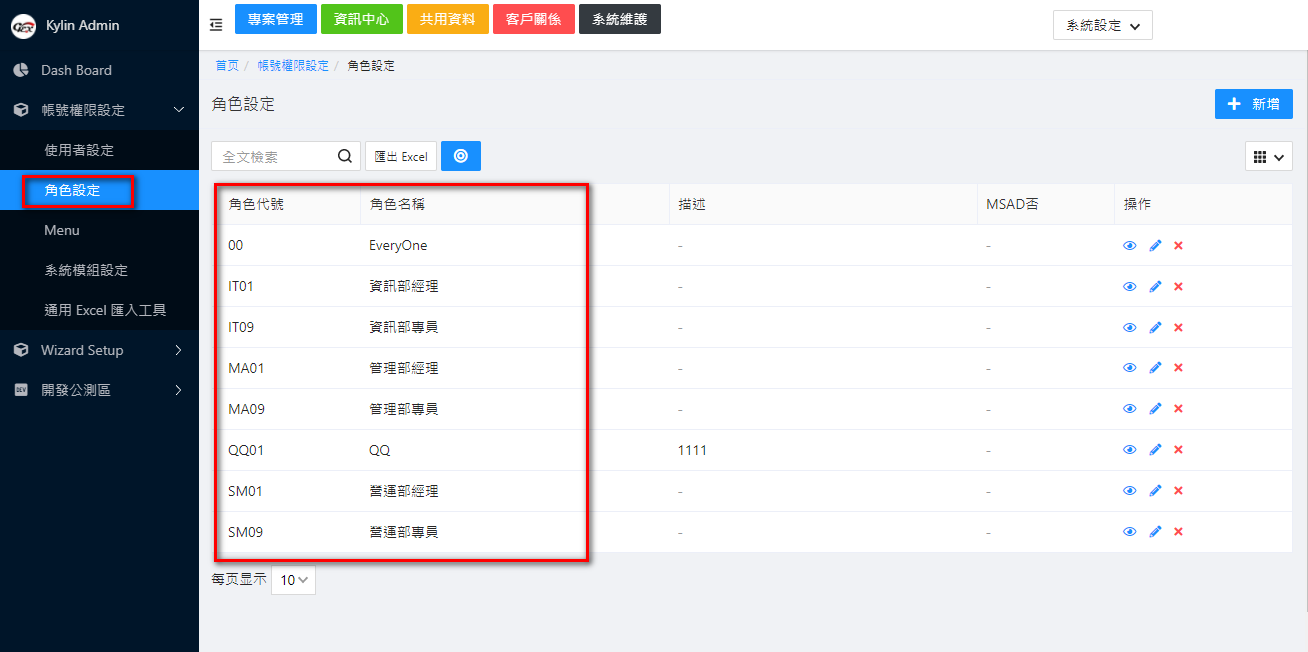Click the eye icon for SM01 row
The height and width of the screenshot is (652, 1308).
[1130, 492]
